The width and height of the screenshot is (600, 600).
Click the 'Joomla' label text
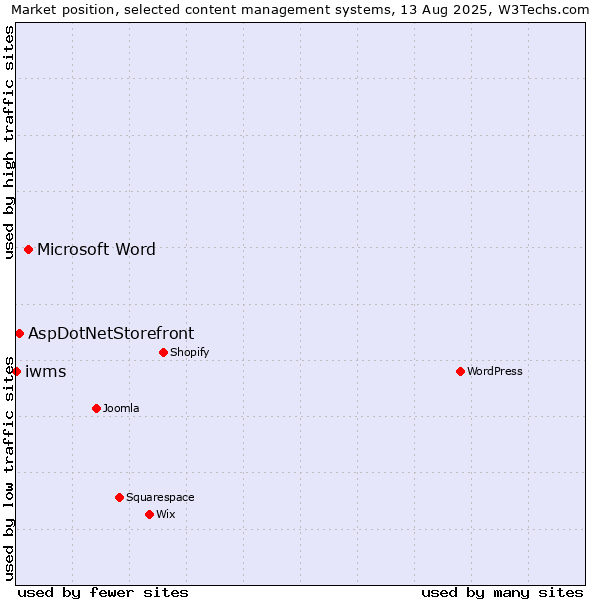tap(121, 408)
